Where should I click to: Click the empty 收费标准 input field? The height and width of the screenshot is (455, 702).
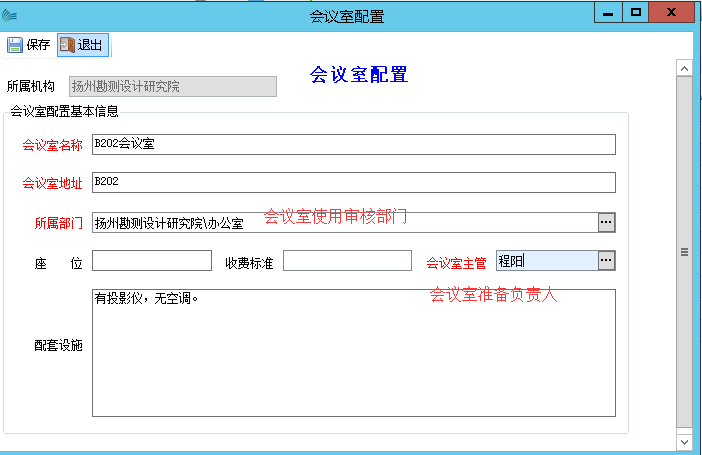[347, 260]
